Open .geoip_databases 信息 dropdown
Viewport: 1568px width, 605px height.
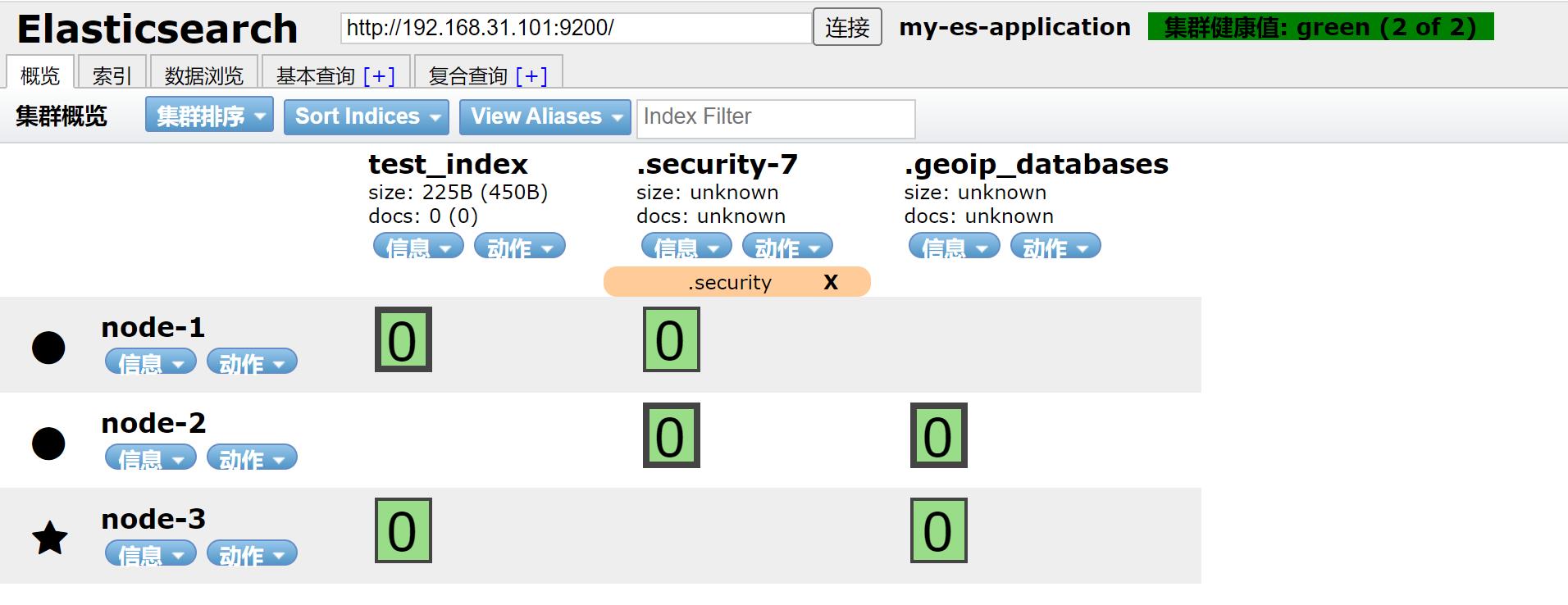point(955,246)
